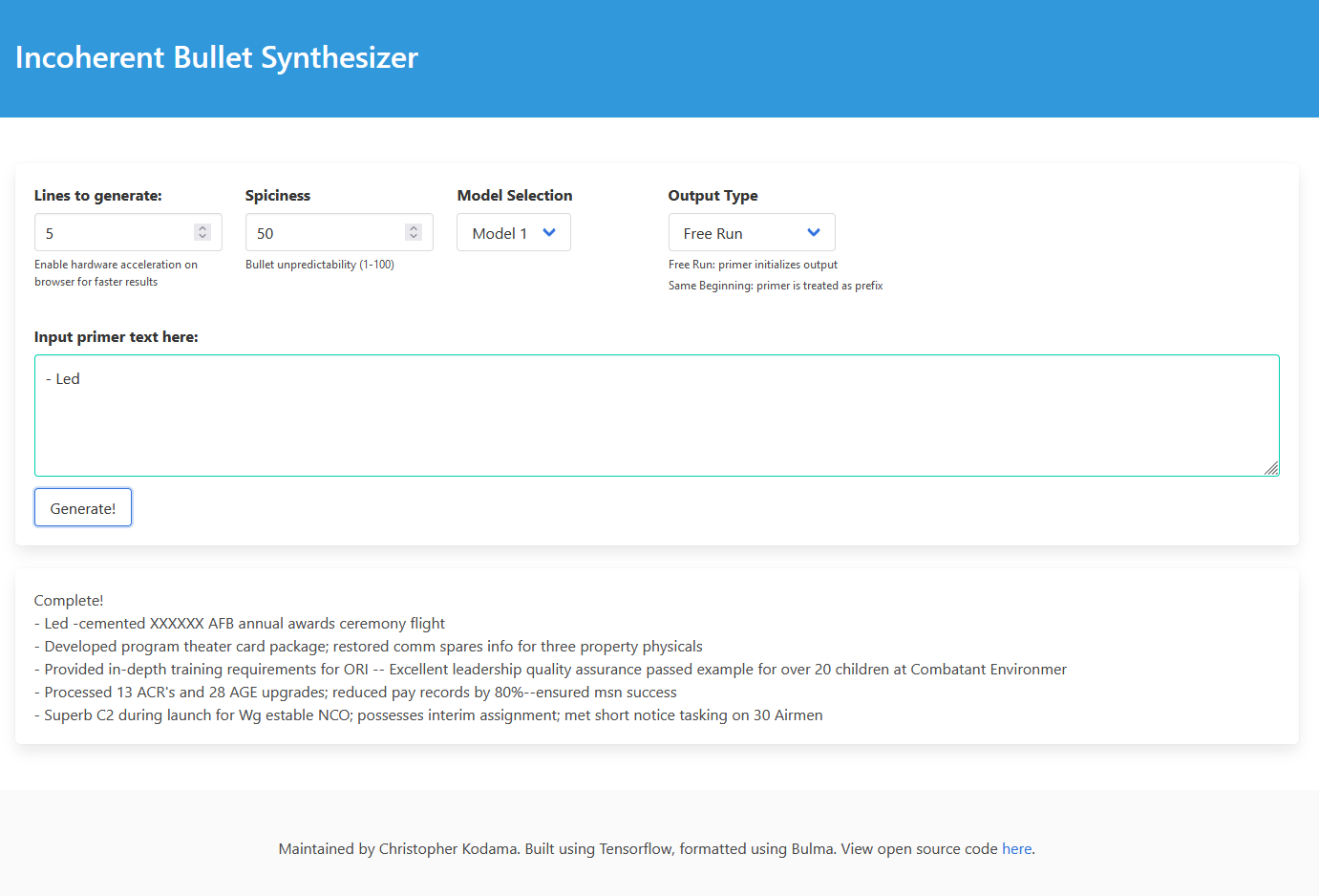Increase the Lines to generate value

pos(202,228)
